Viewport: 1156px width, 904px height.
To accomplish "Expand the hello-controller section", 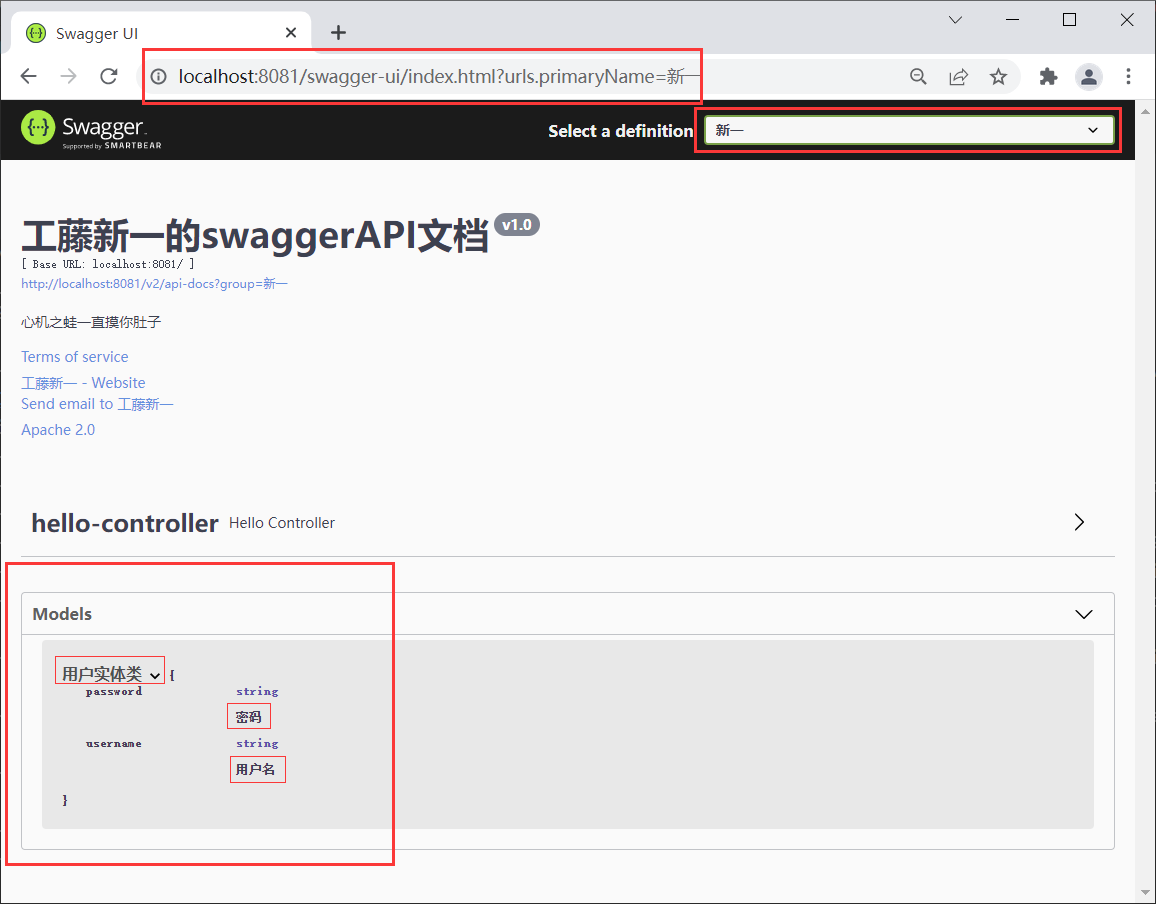I will (1078, 522).
